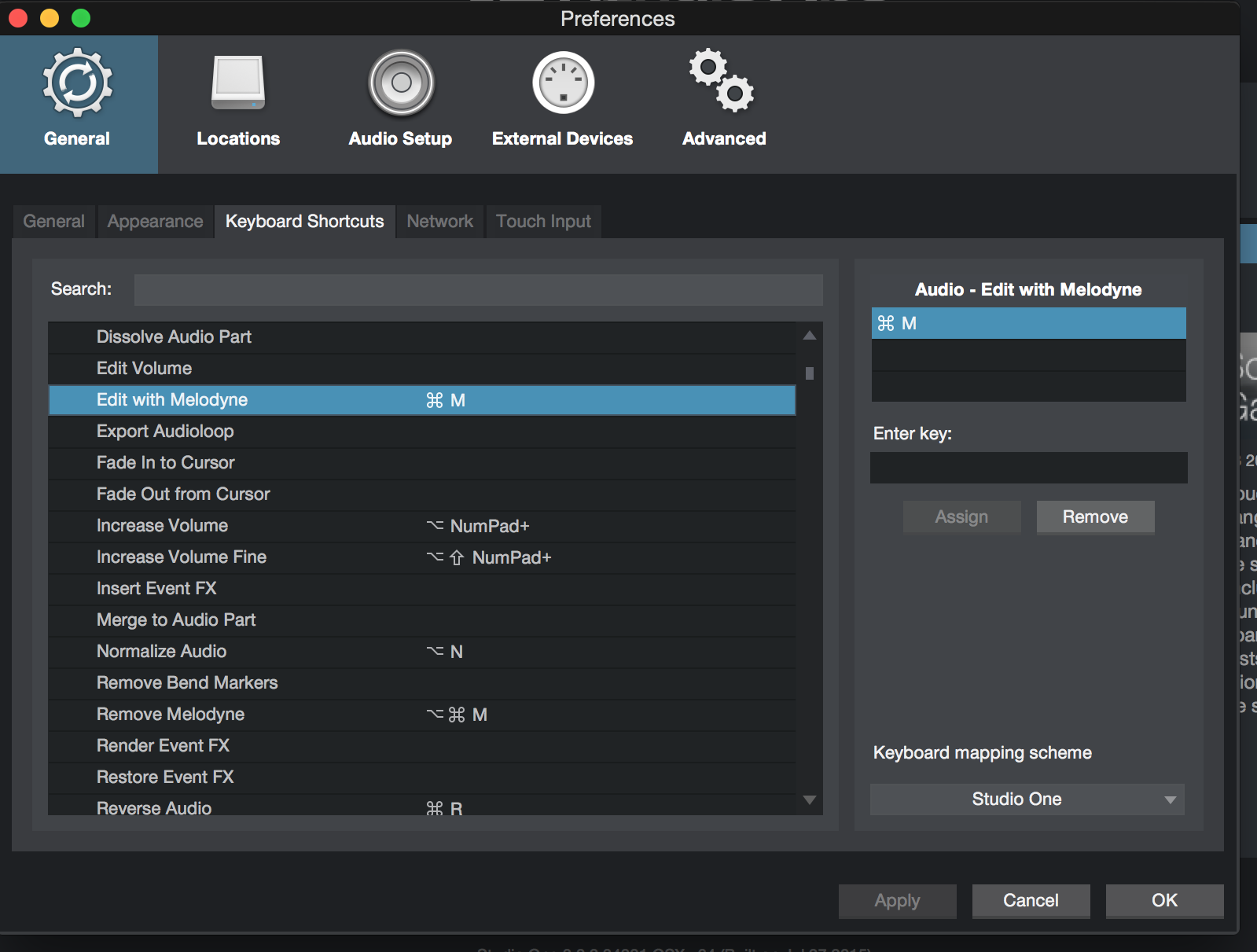Select the ⌘ M entry in assigned keys list

tap(1028, 323)
